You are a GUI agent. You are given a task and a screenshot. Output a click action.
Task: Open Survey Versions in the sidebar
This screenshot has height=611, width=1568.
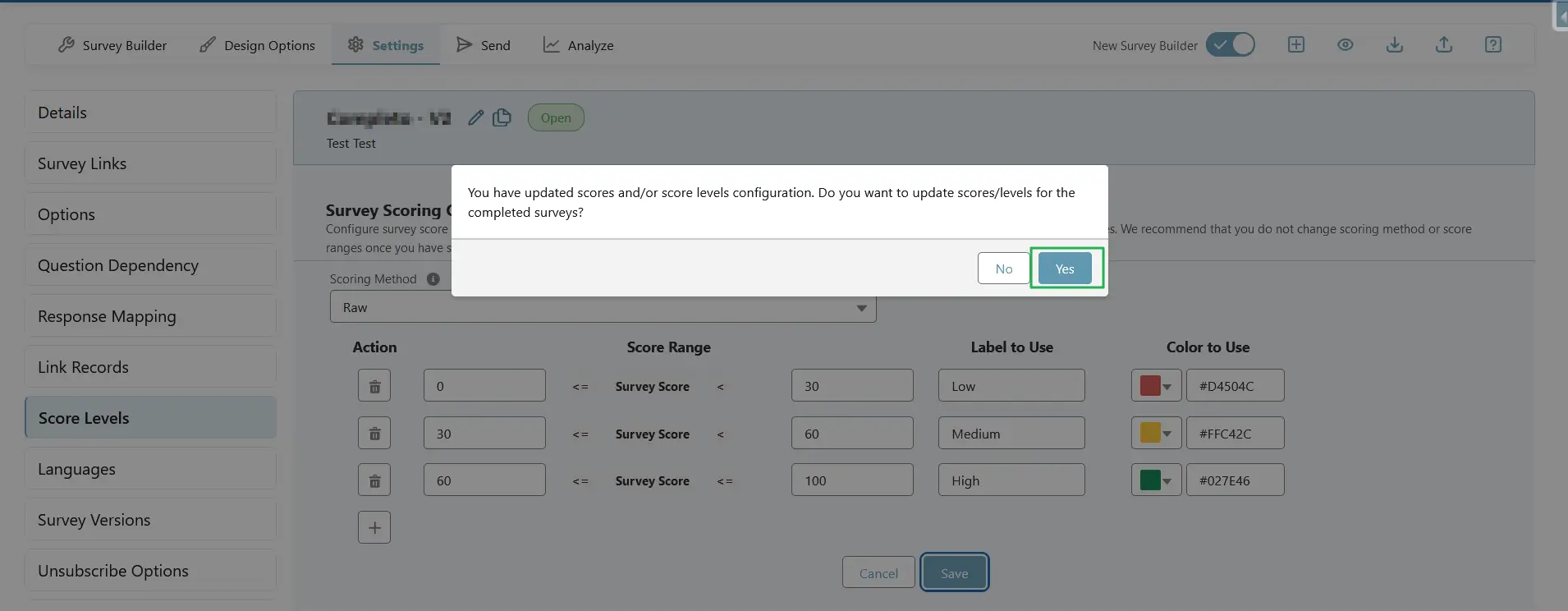(151, 520)
